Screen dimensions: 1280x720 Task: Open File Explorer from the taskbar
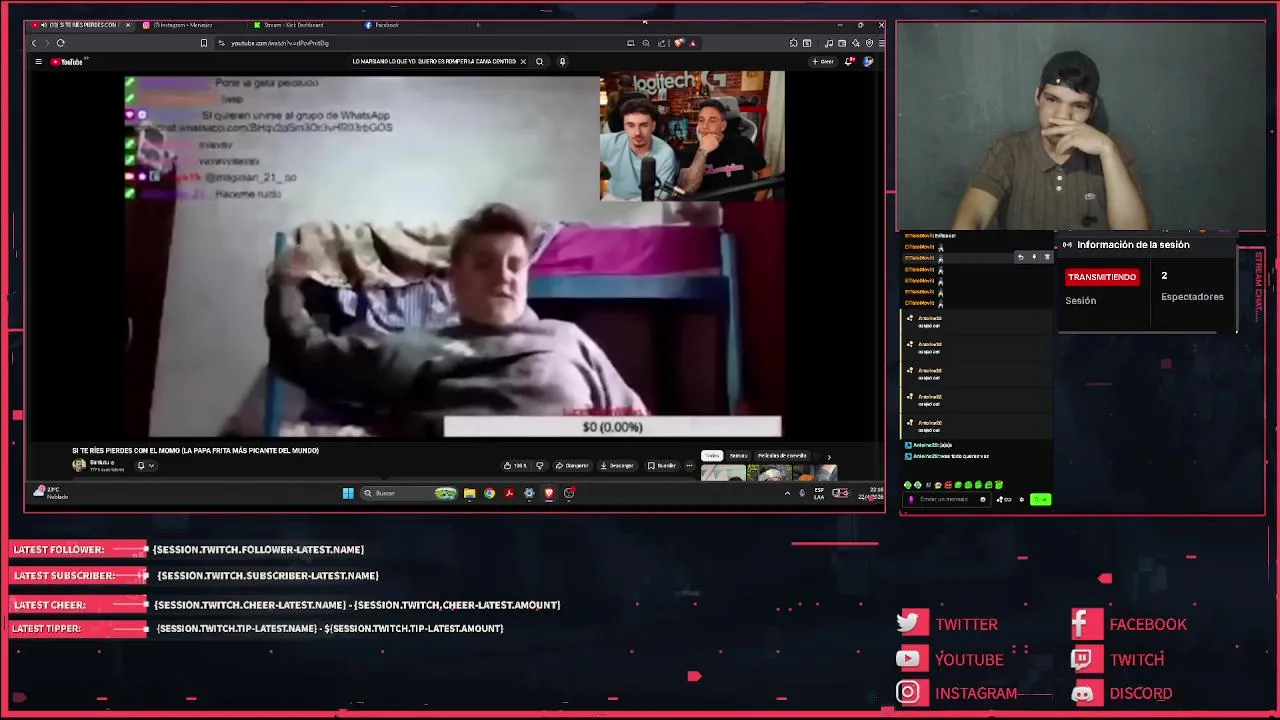click(x=469, y=493)
